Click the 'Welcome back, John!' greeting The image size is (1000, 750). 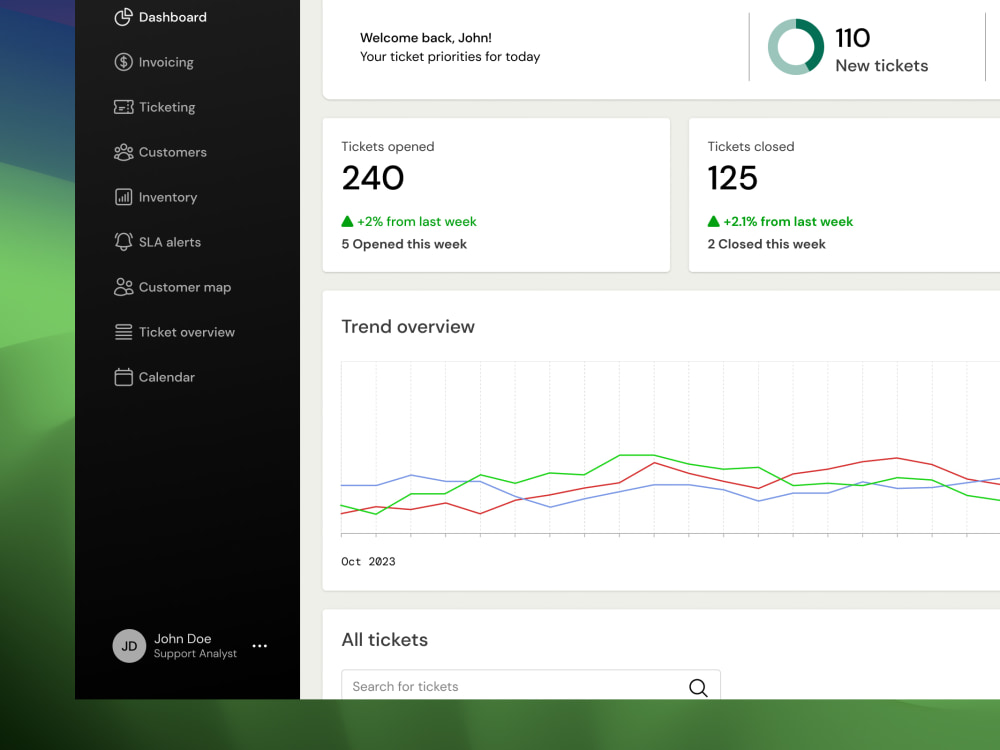pos(425,38)
